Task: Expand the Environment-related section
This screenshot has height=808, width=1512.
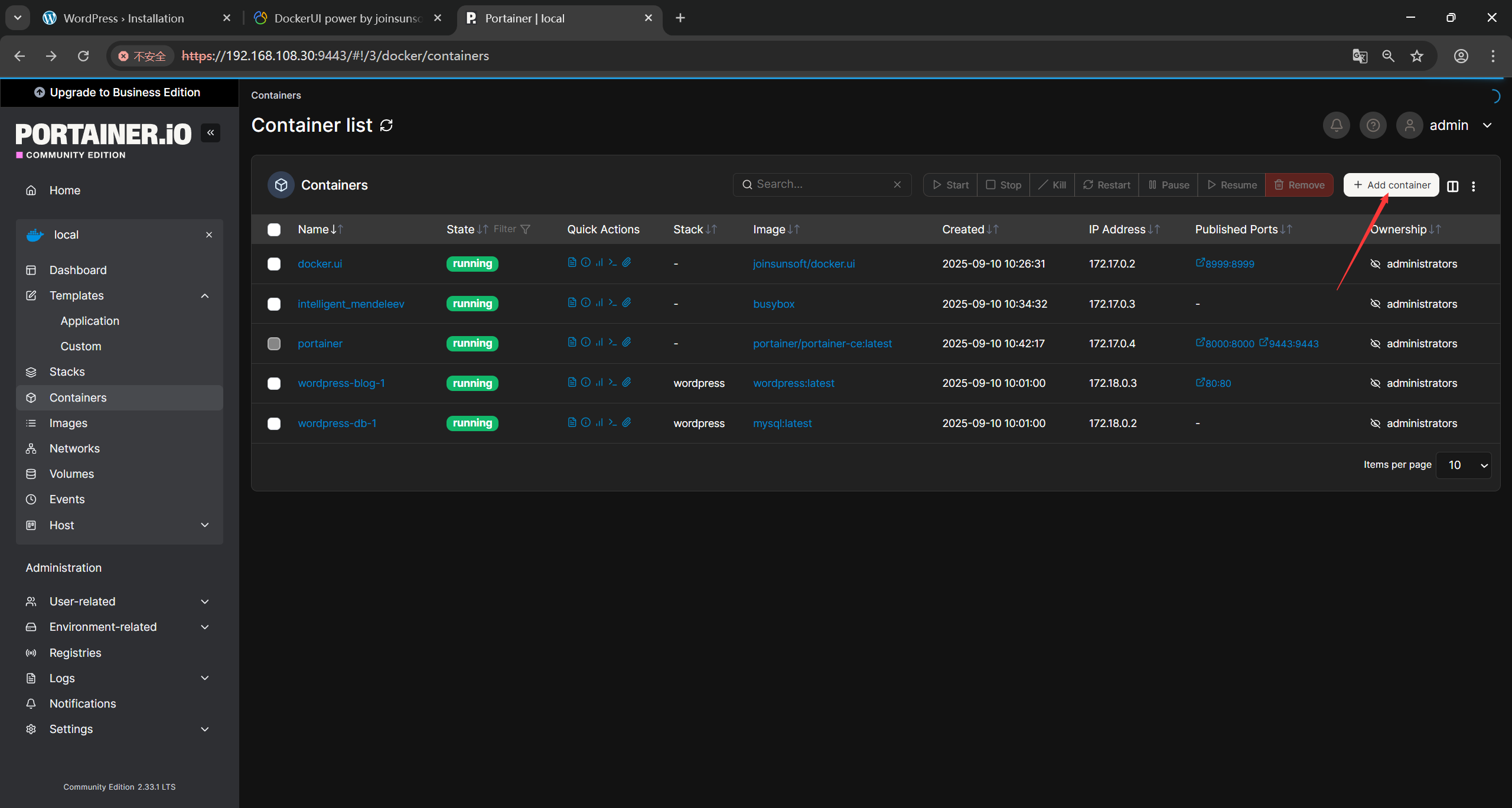Action: pos(205,627)
